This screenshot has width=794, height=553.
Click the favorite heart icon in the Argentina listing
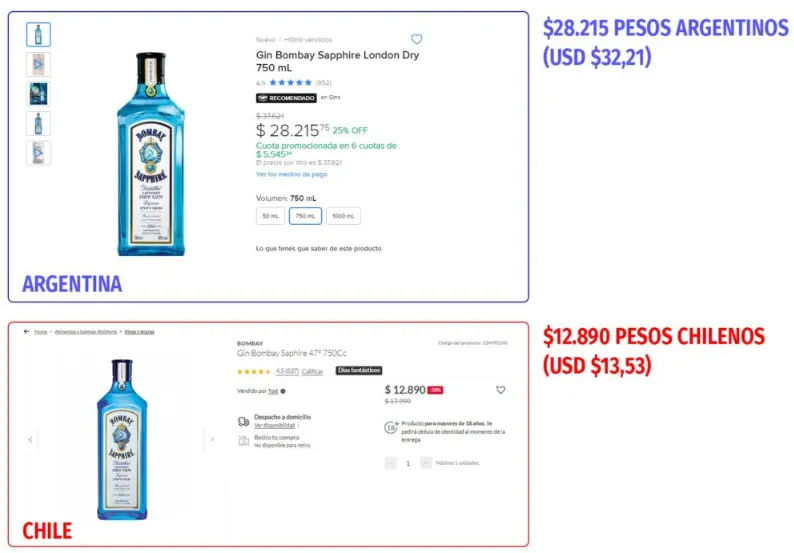coord(417,39)
